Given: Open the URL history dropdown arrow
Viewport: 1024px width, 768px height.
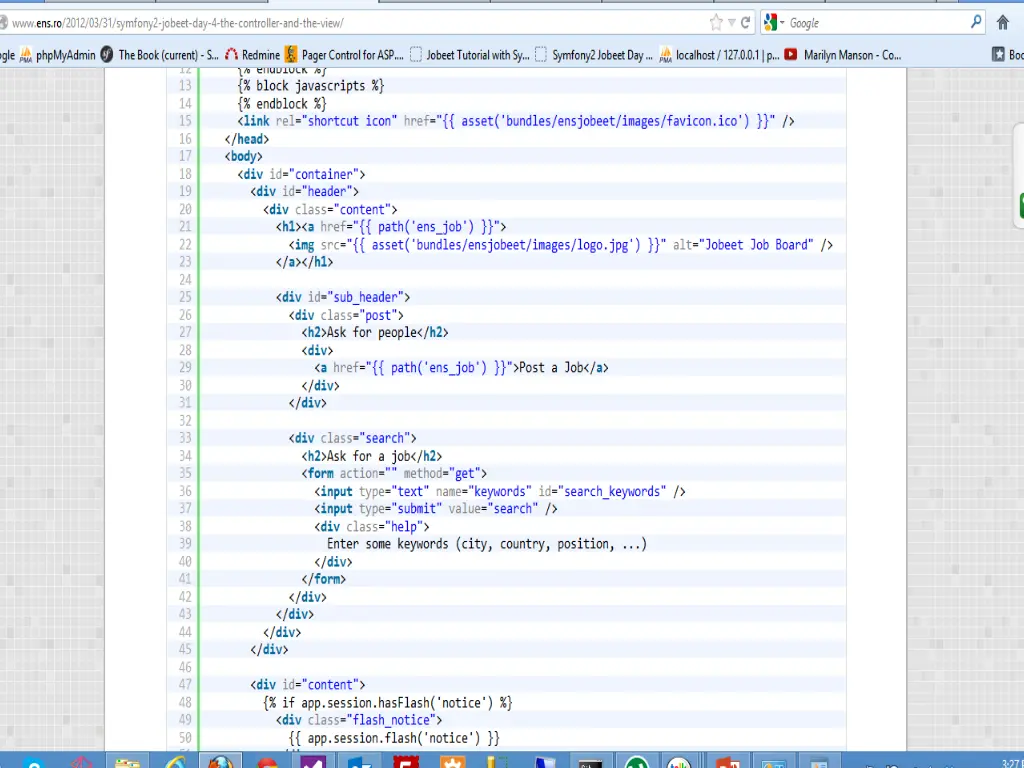Looking at the screenshot, I should (731, 23).
